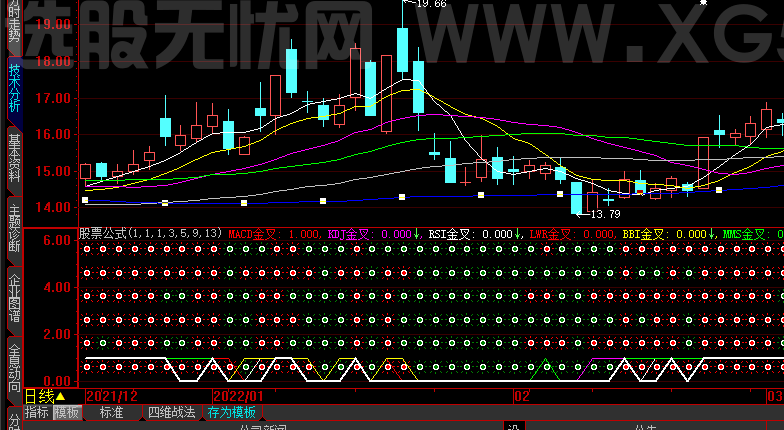This screenshot has height=430, width=784.
Task: Click the 2022/01 date label
Action: tap(238, 396)
